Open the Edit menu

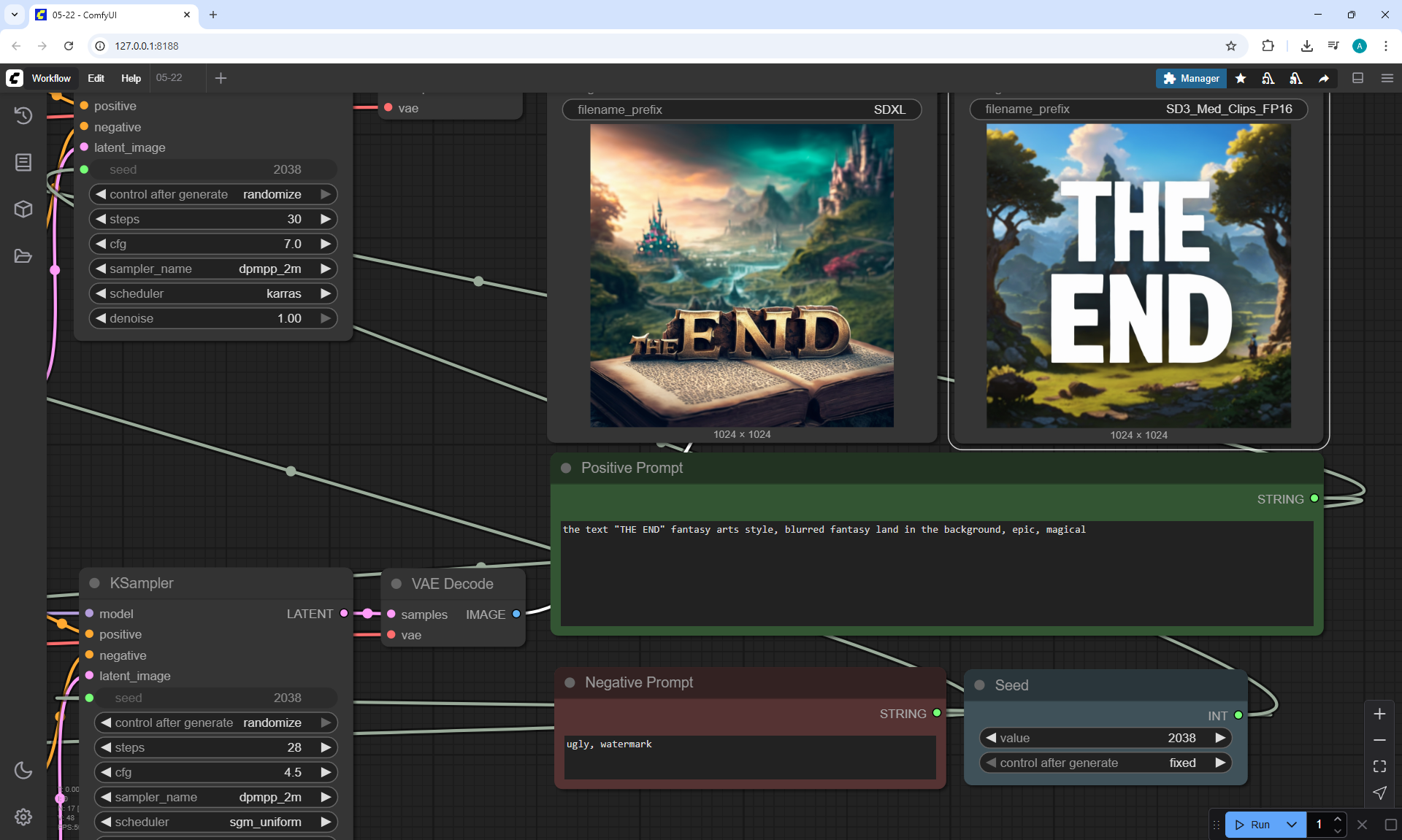(x=96, y=78)
